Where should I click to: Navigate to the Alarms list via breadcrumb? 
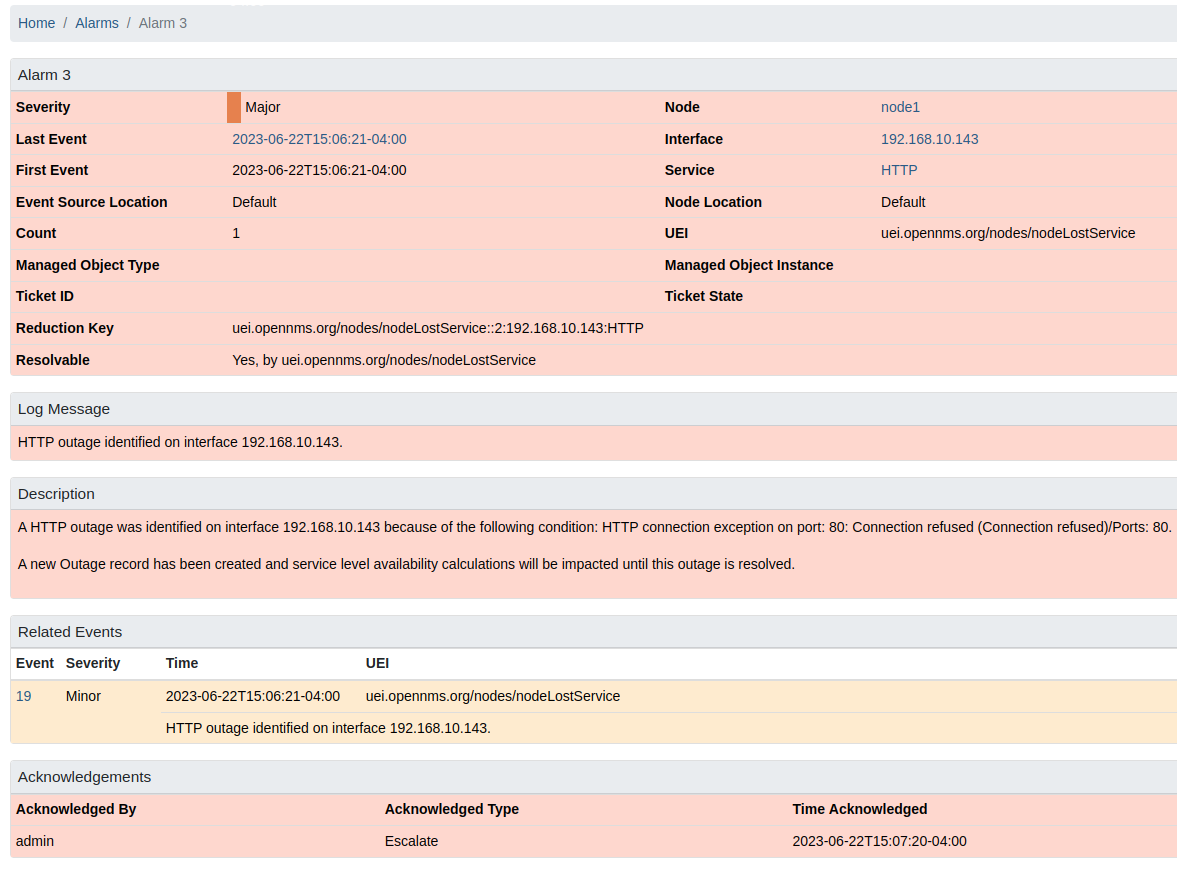(x=96, y=22)
